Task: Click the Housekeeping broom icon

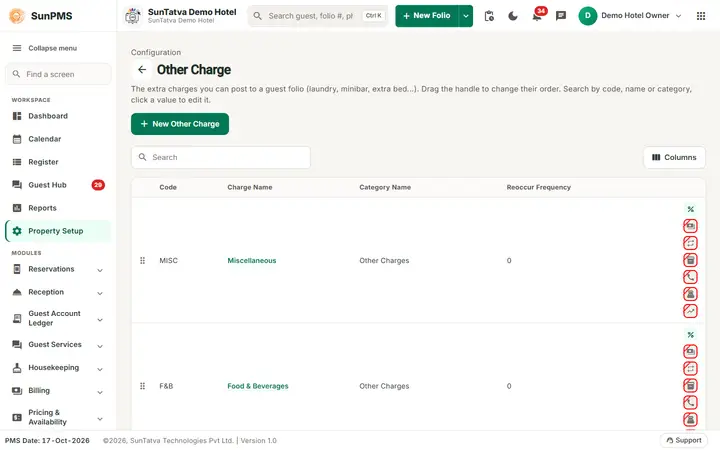Action: coord(17,367)
